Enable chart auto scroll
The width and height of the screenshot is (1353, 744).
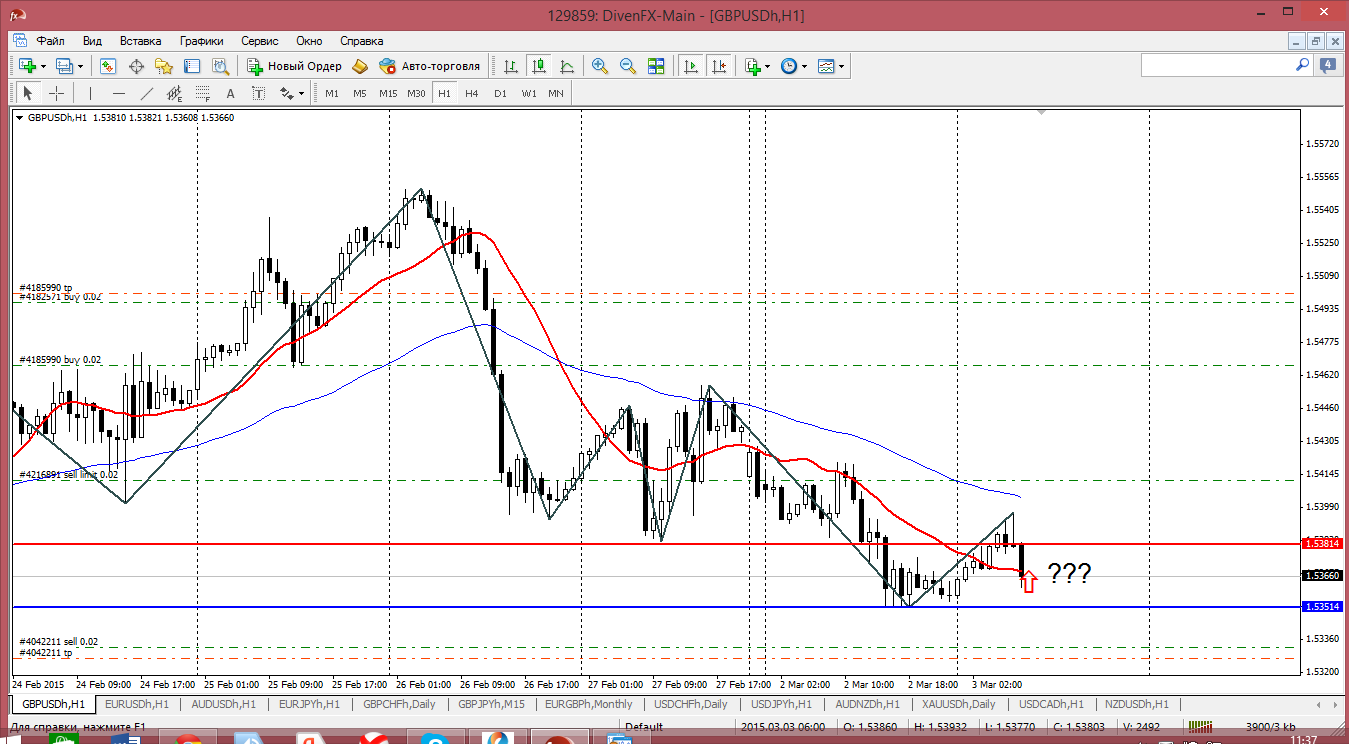[x=690, y=66]
